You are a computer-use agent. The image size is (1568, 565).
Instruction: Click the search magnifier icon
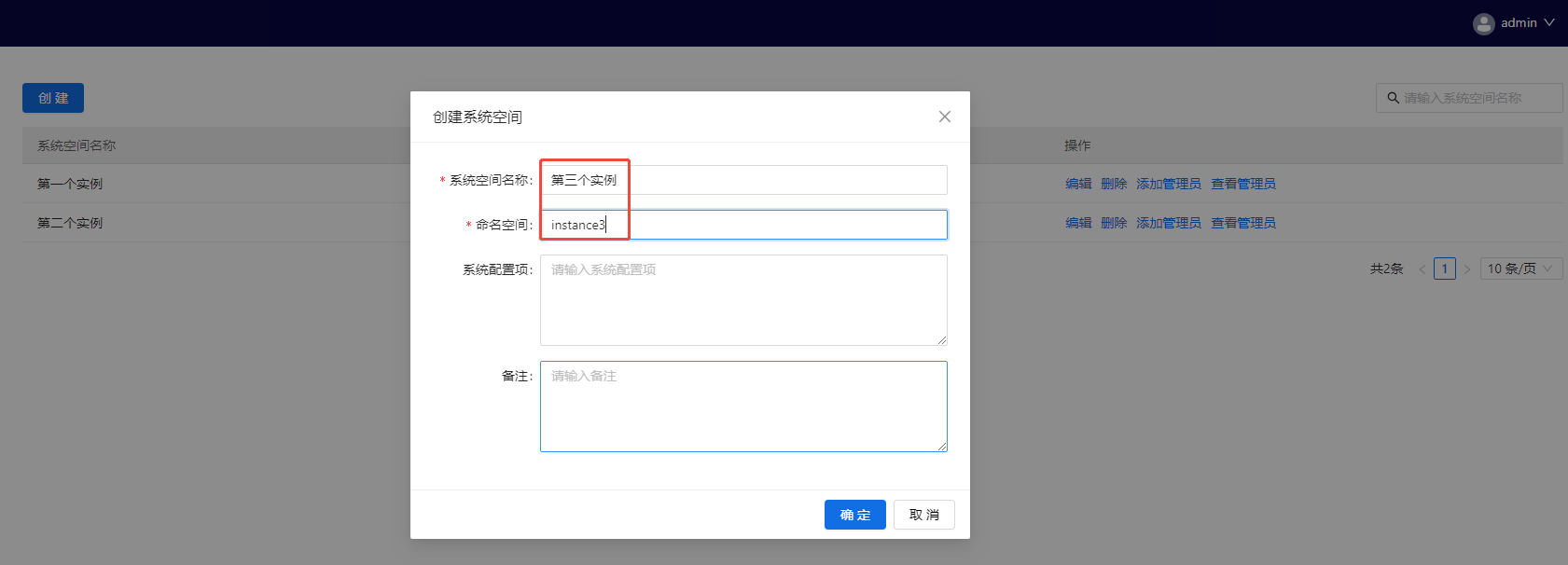pos(1393,98)
